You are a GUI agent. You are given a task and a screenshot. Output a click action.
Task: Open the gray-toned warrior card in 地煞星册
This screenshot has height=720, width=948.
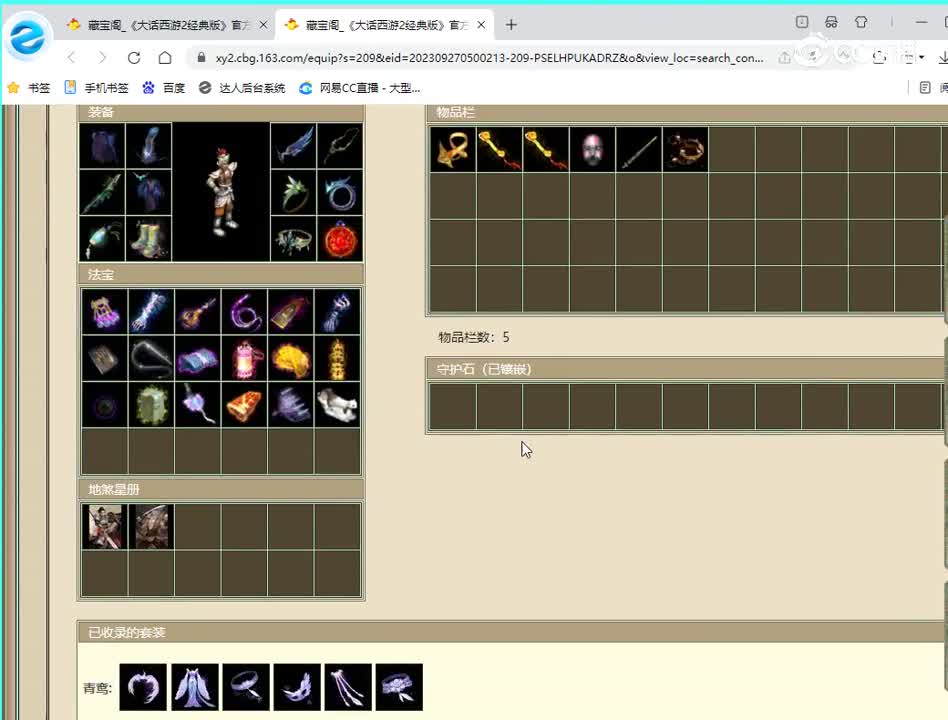[x=151, y=527]
